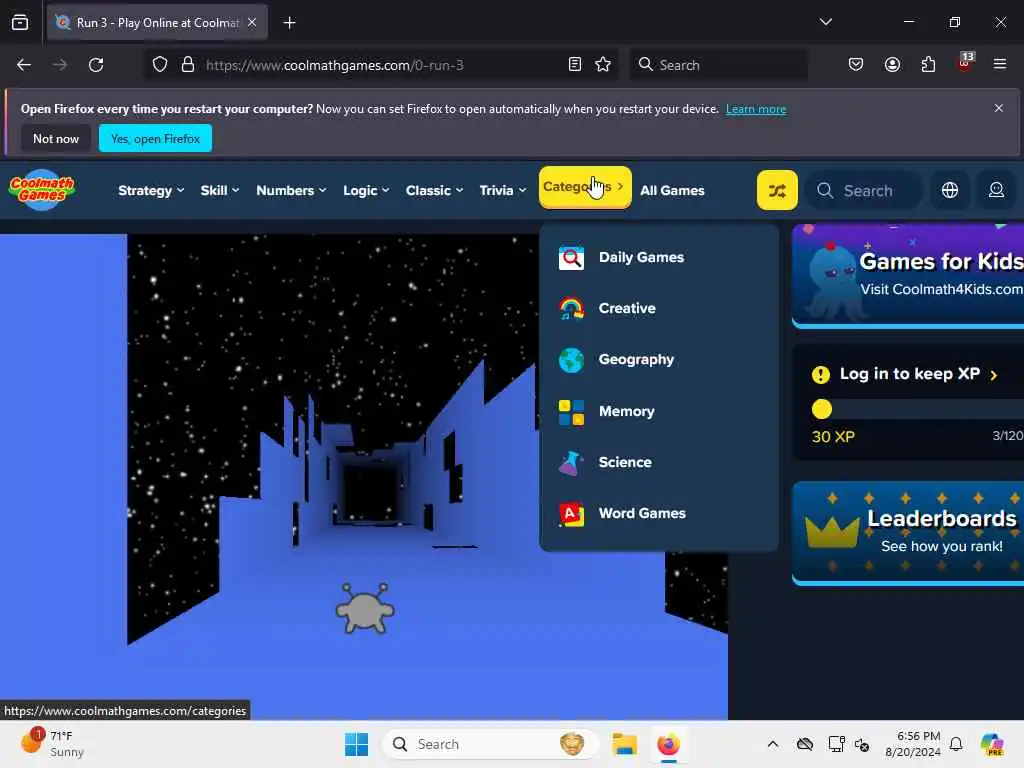
Task: Bookmark this page with the star icon
Action: 603,65
